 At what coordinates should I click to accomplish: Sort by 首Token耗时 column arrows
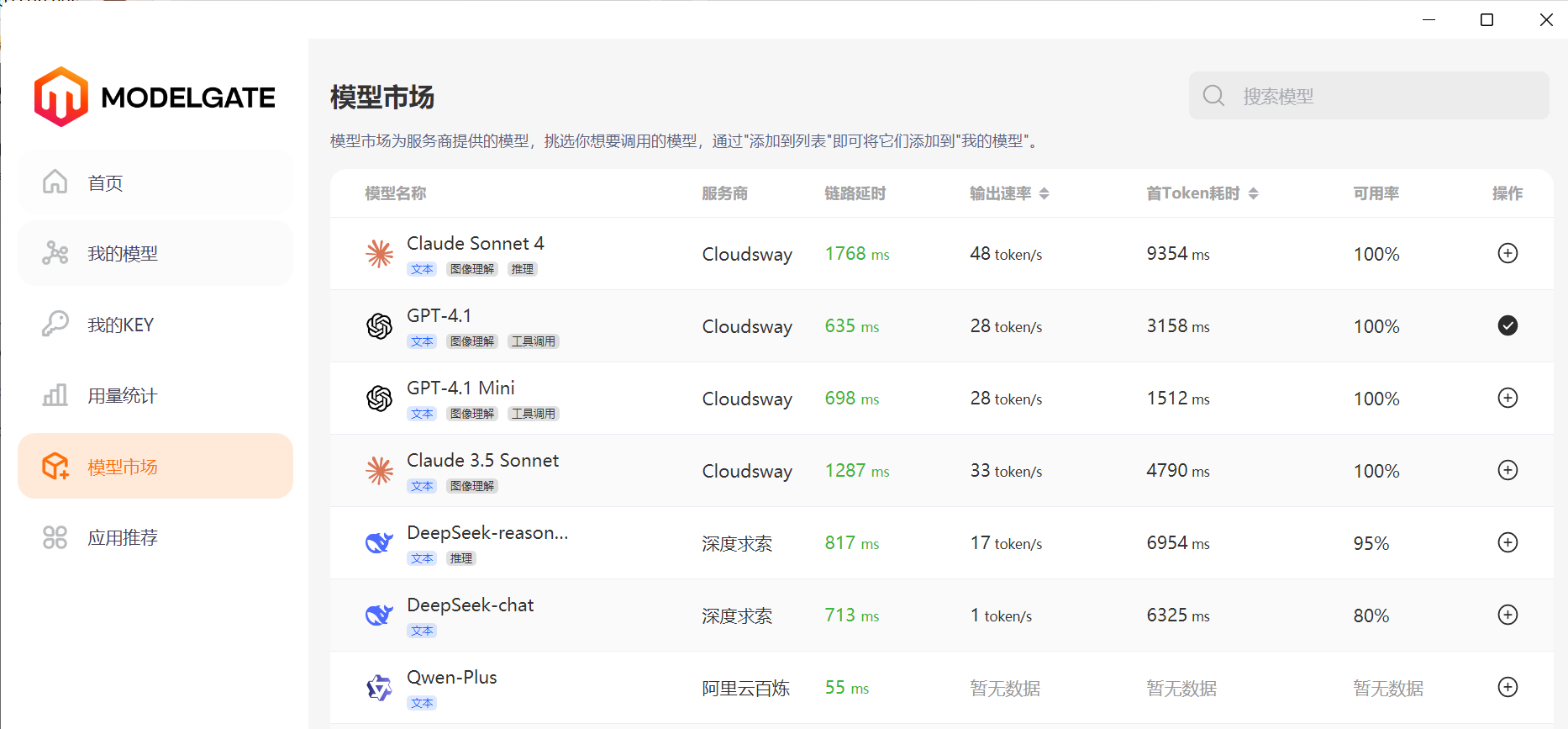tap(1253, 193)
